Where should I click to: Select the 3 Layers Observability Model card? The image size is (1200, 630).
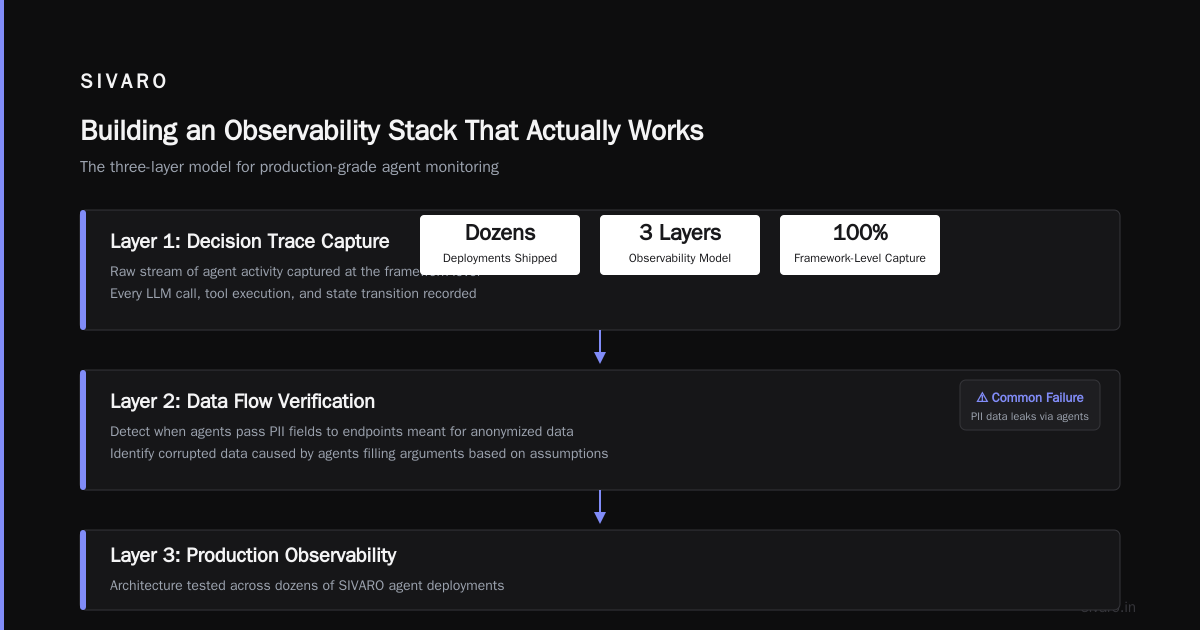[680, 245]
